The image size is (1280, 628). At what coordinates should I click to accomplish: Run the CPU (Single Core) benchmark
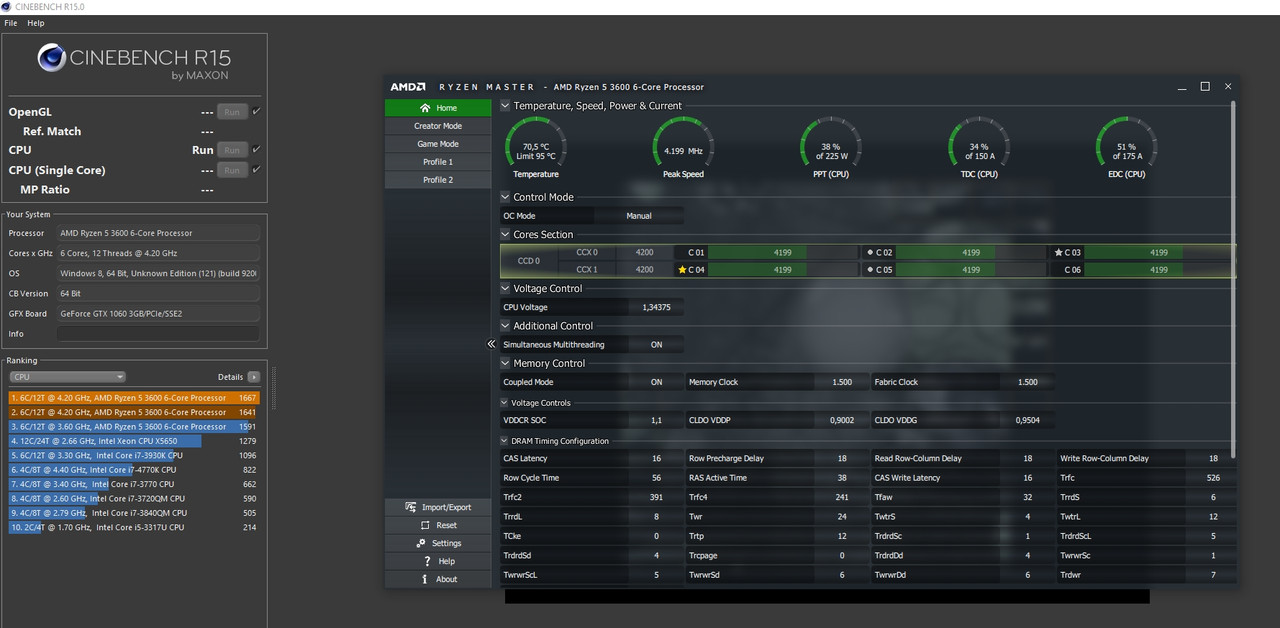[232, 170]
